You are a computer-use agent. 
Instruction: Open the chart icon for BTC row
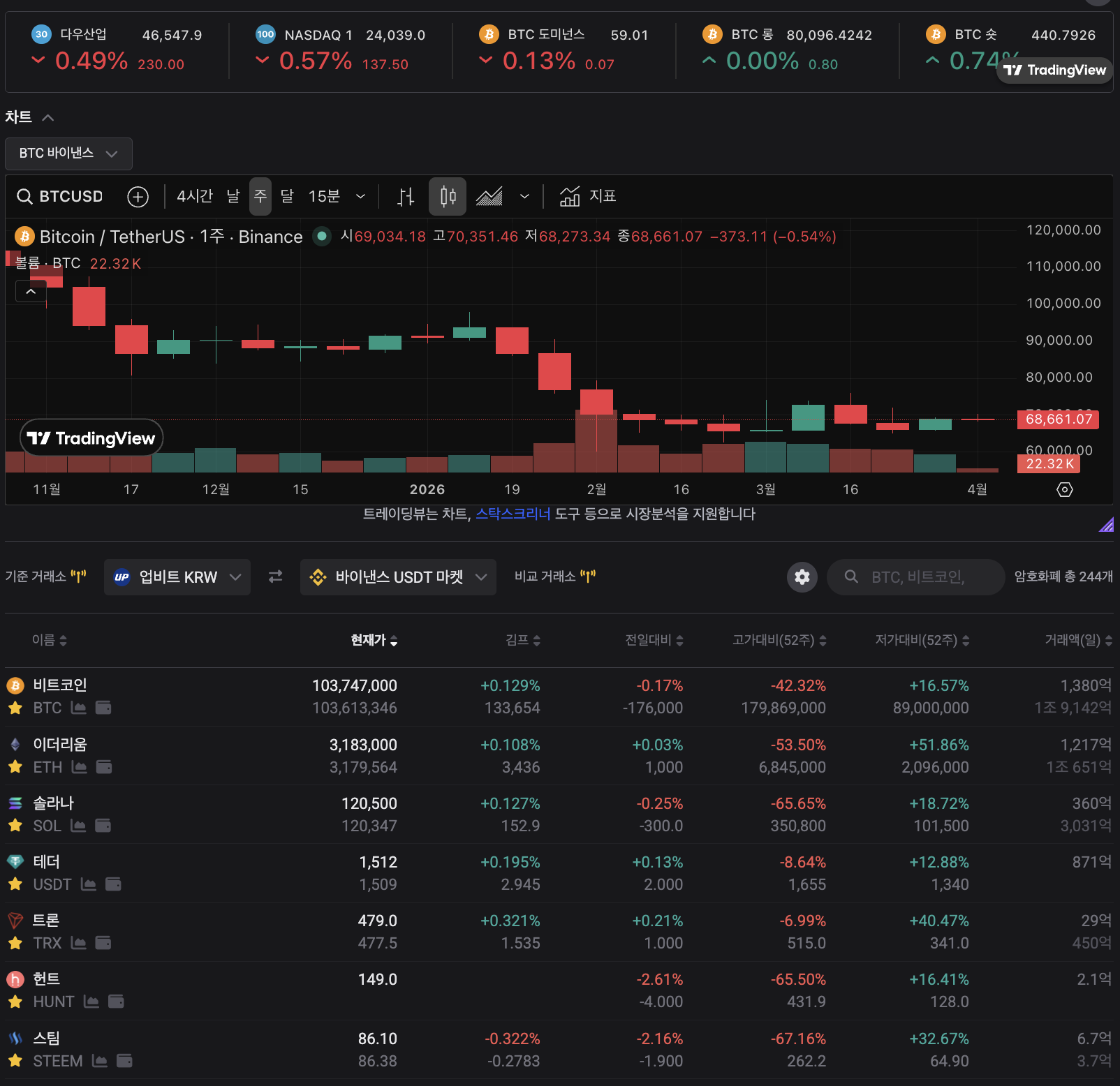click(x=79, y=708)
